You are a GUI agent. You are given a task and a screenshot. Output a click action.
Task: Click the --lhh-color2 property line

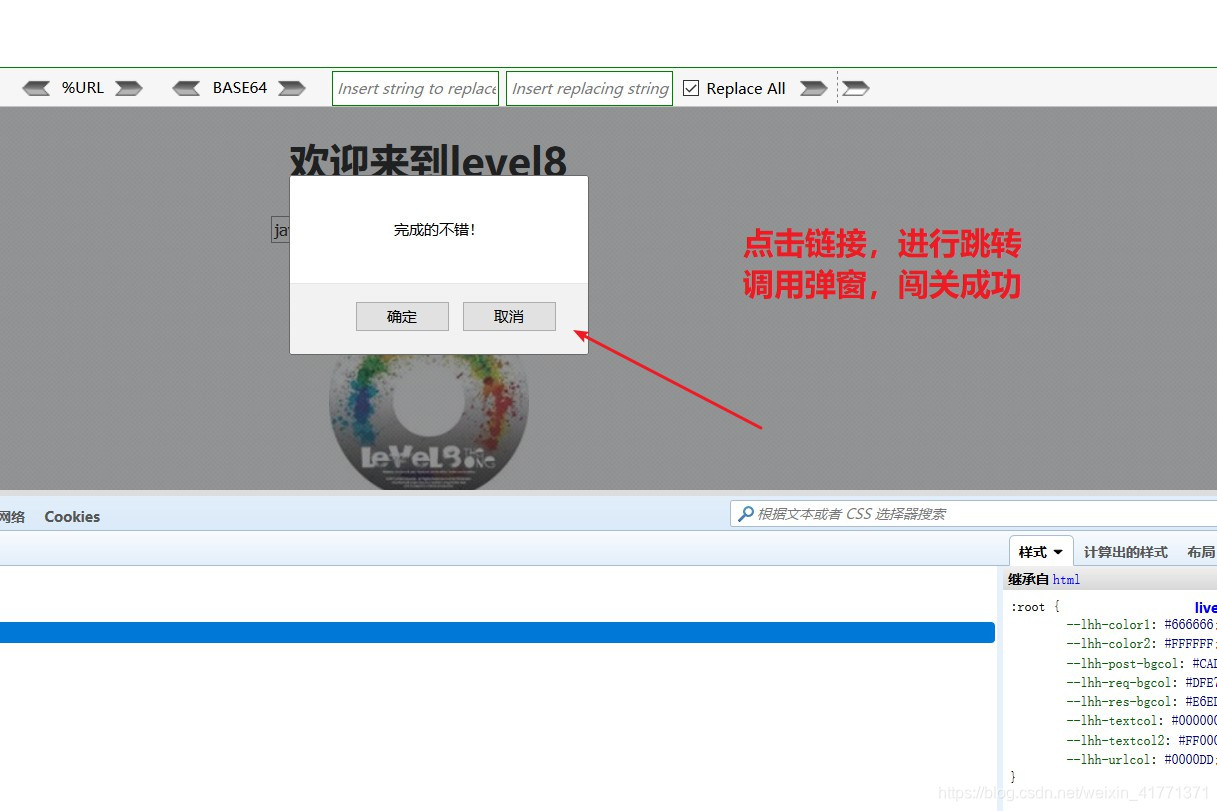click(1141, 644)
